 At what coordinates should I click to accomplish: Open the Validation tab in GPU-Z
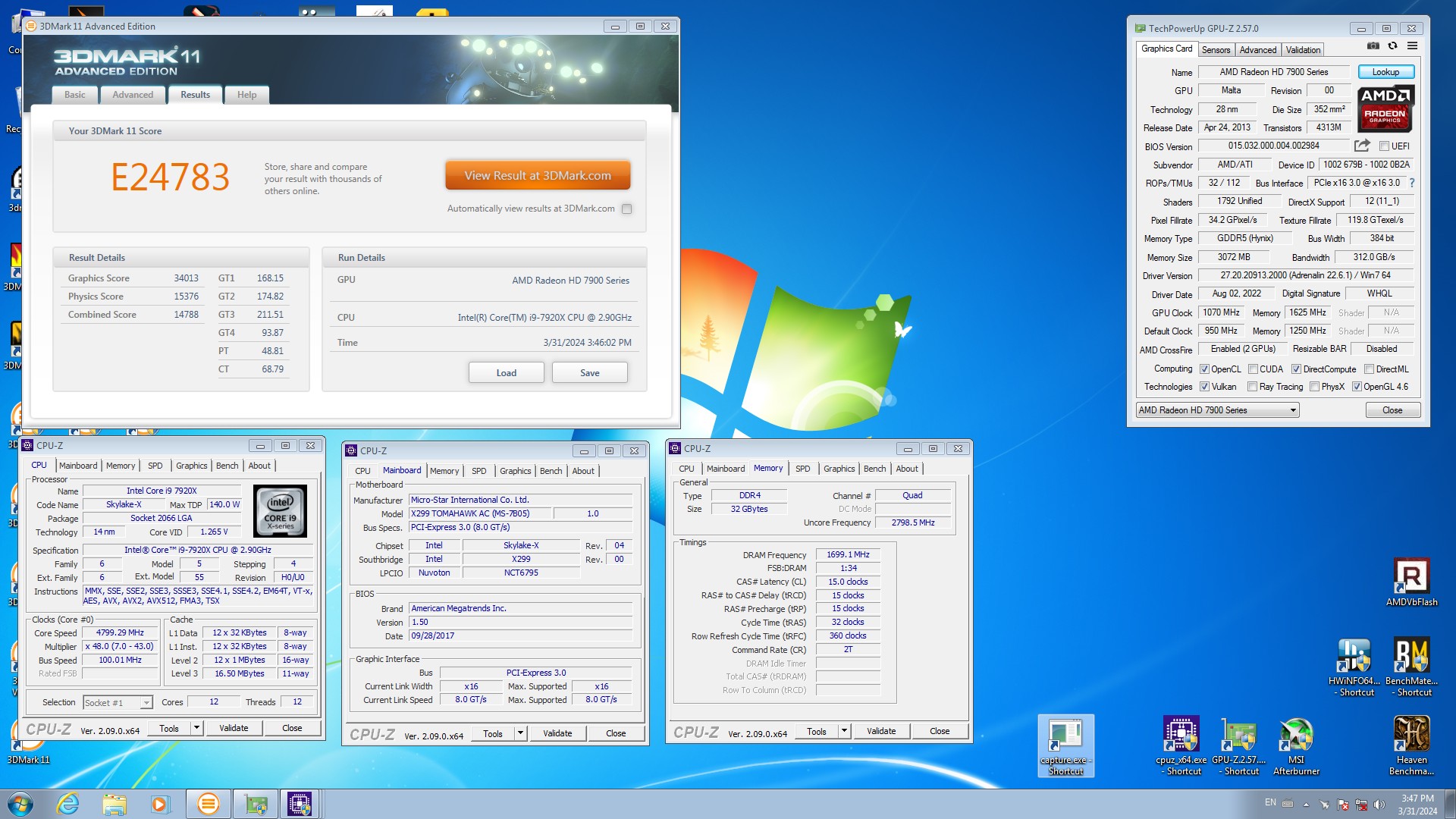(1303, 50)
